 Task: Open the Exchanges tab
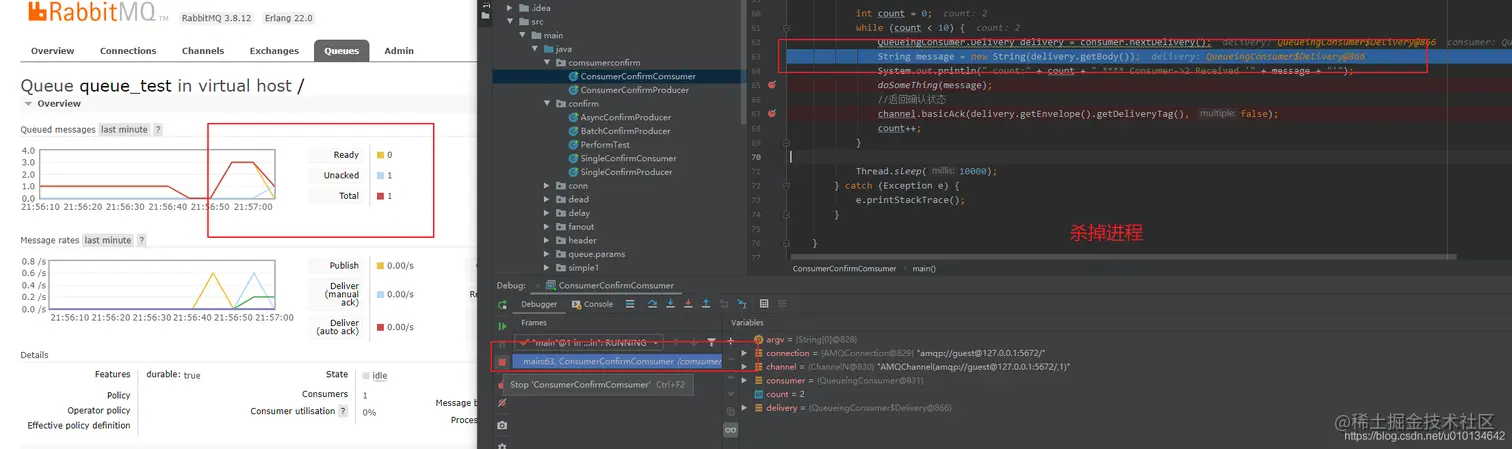point(274,51)
